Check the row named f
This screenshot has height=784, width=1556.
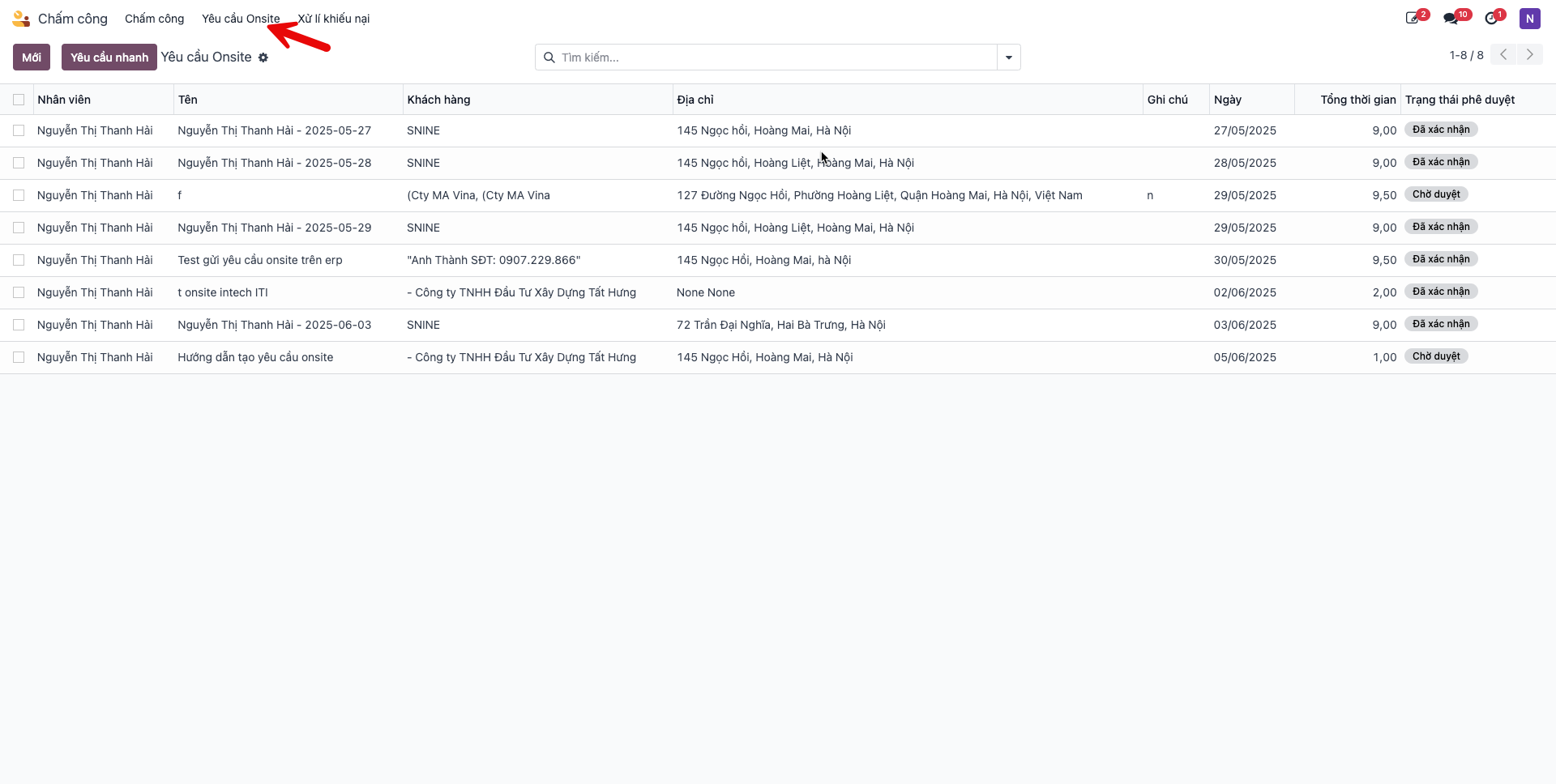pos(19,195)
